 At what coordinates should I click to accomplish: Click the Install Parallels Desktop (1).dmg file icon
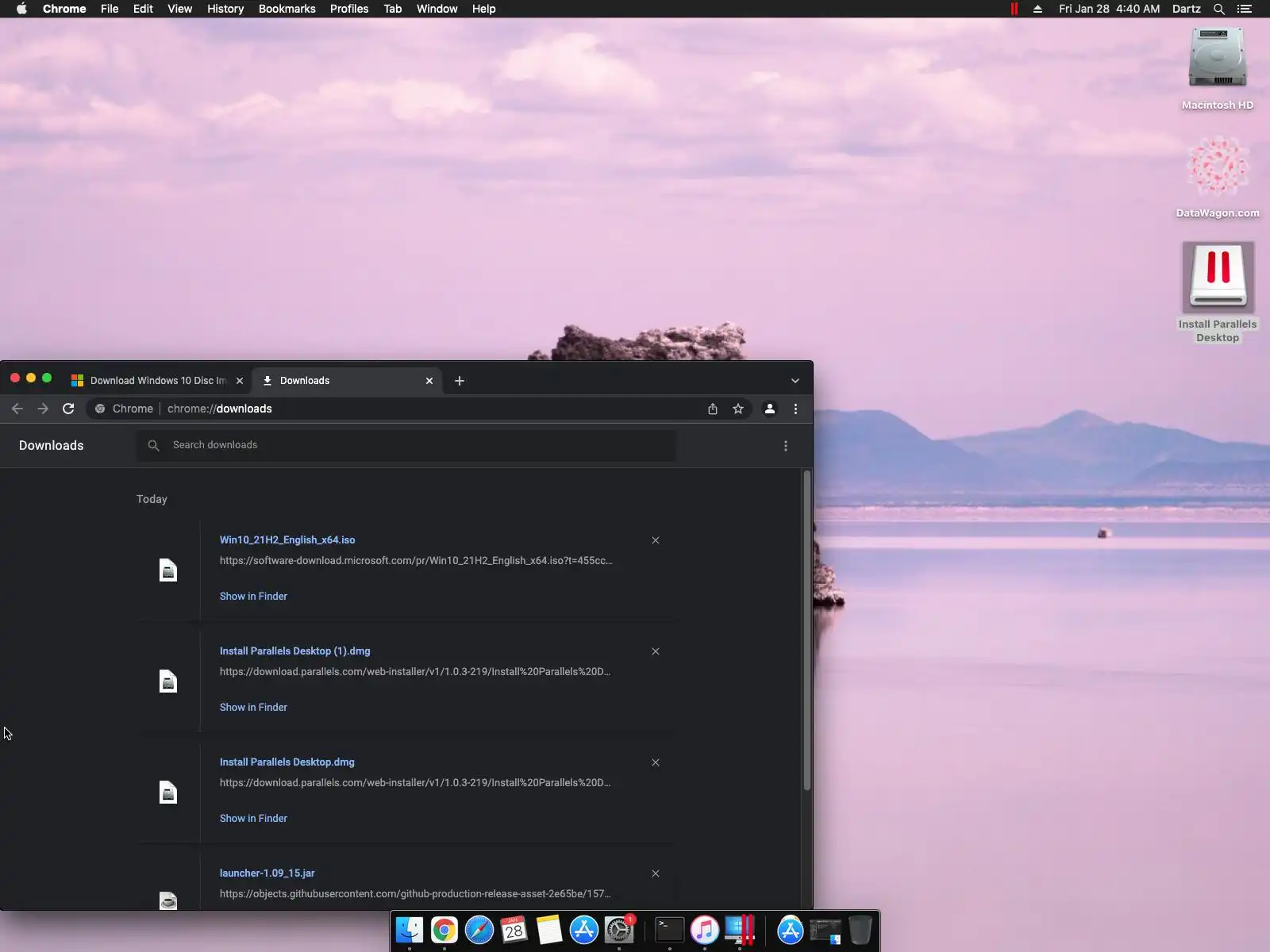[x=168, y=681]
